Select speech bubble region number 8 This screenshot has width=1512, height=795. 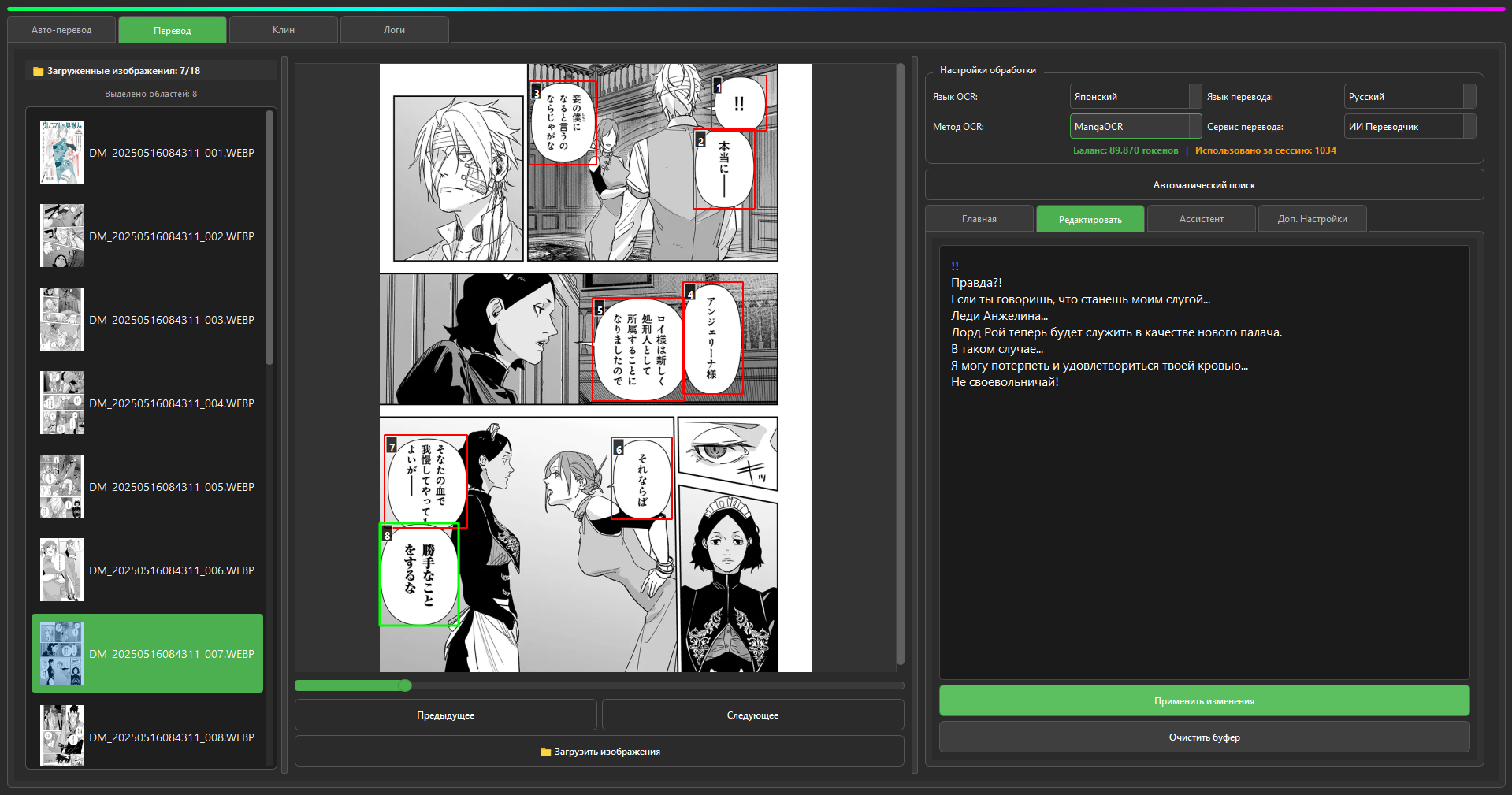point(419,574)
